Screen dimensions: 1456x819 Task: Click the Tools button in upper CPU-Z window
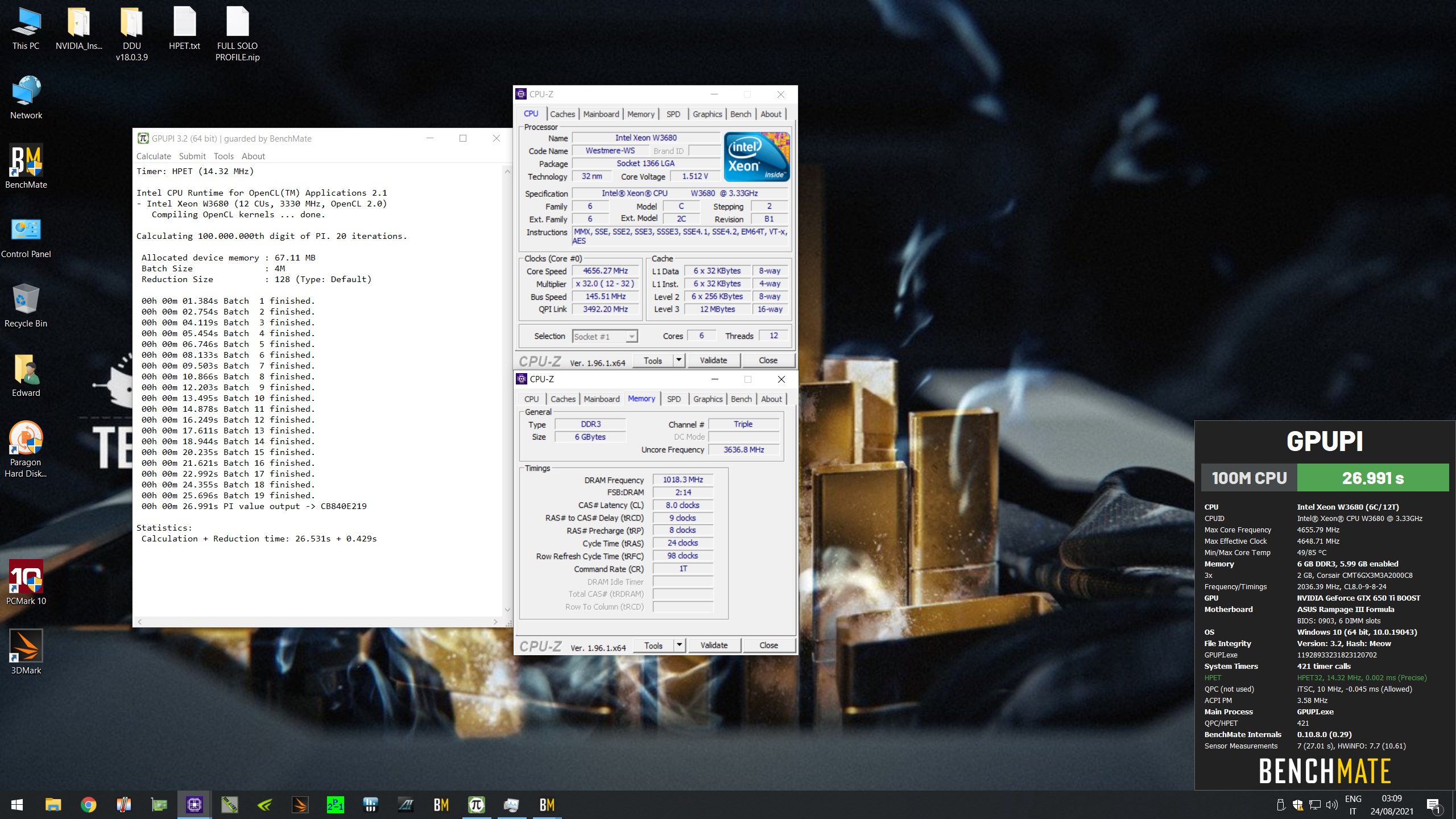click(x=653, y=360)
